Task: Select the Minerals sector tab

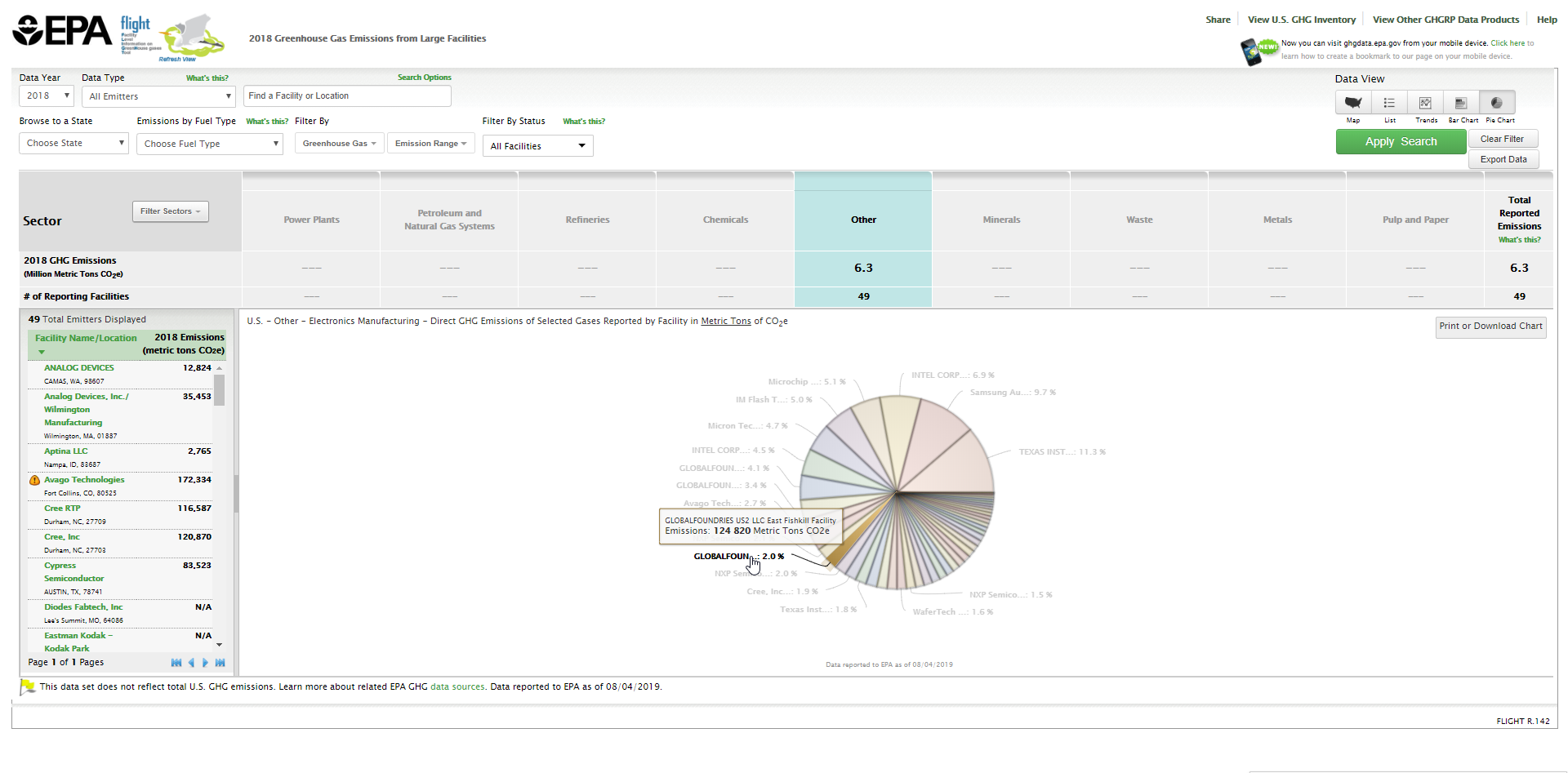Action: point(1001,220)
